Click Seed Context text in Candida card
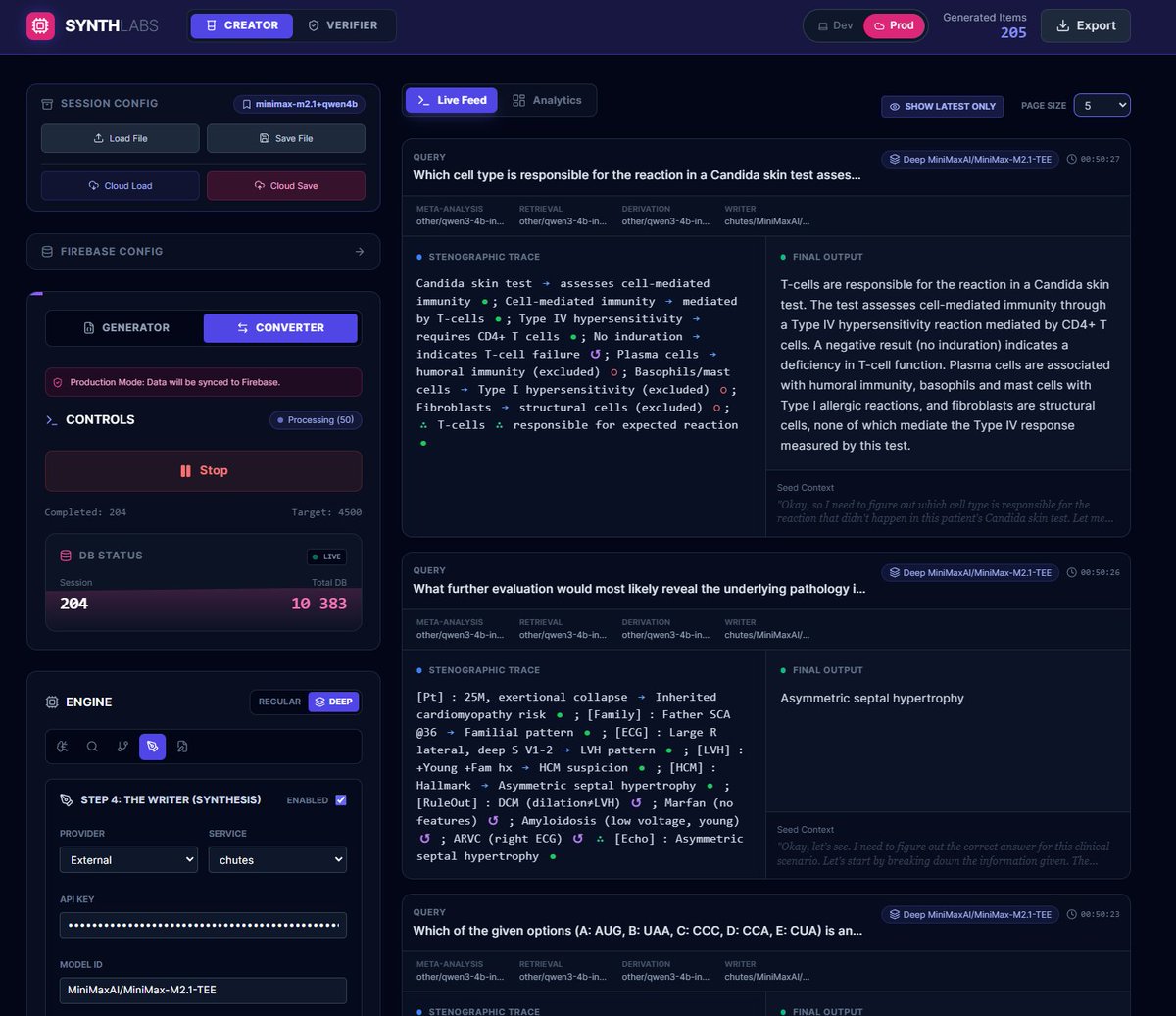This screenshot has width=1176, height=1016. (x=946, y=511)
